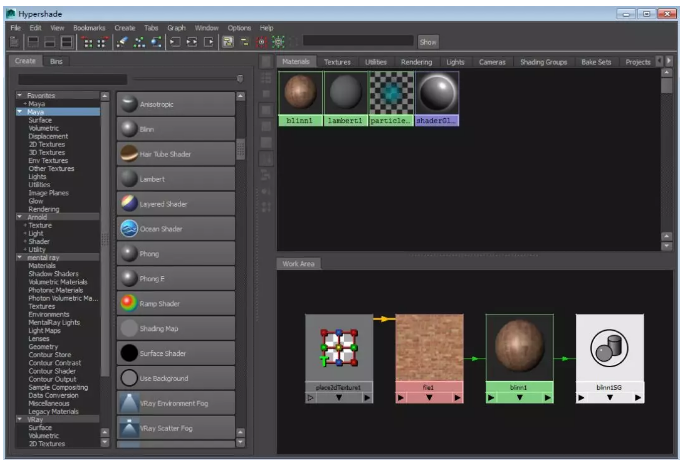Toggle blinn1 node's center display arrow

(519, 397)
